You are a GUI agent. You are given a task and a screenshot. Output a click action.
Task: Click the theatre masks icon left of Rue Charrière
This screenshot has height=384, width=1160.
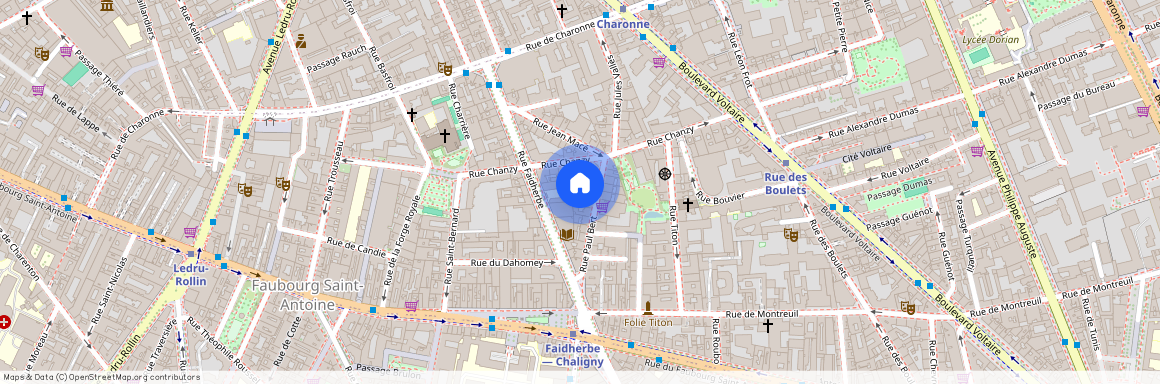click(445, 68)
